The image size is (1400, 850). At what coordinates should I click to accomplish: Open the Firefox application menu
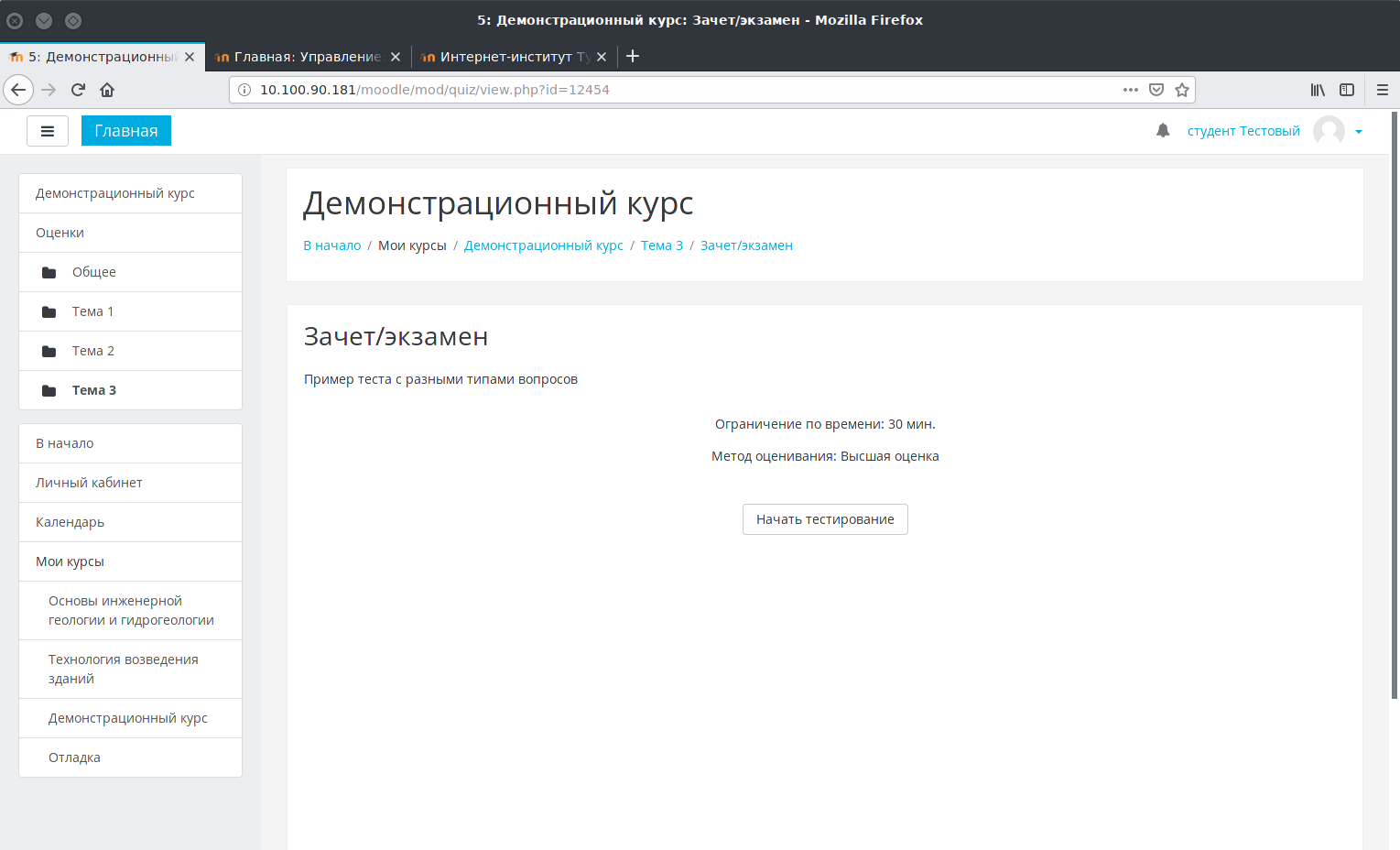(x=1383, y=90)
